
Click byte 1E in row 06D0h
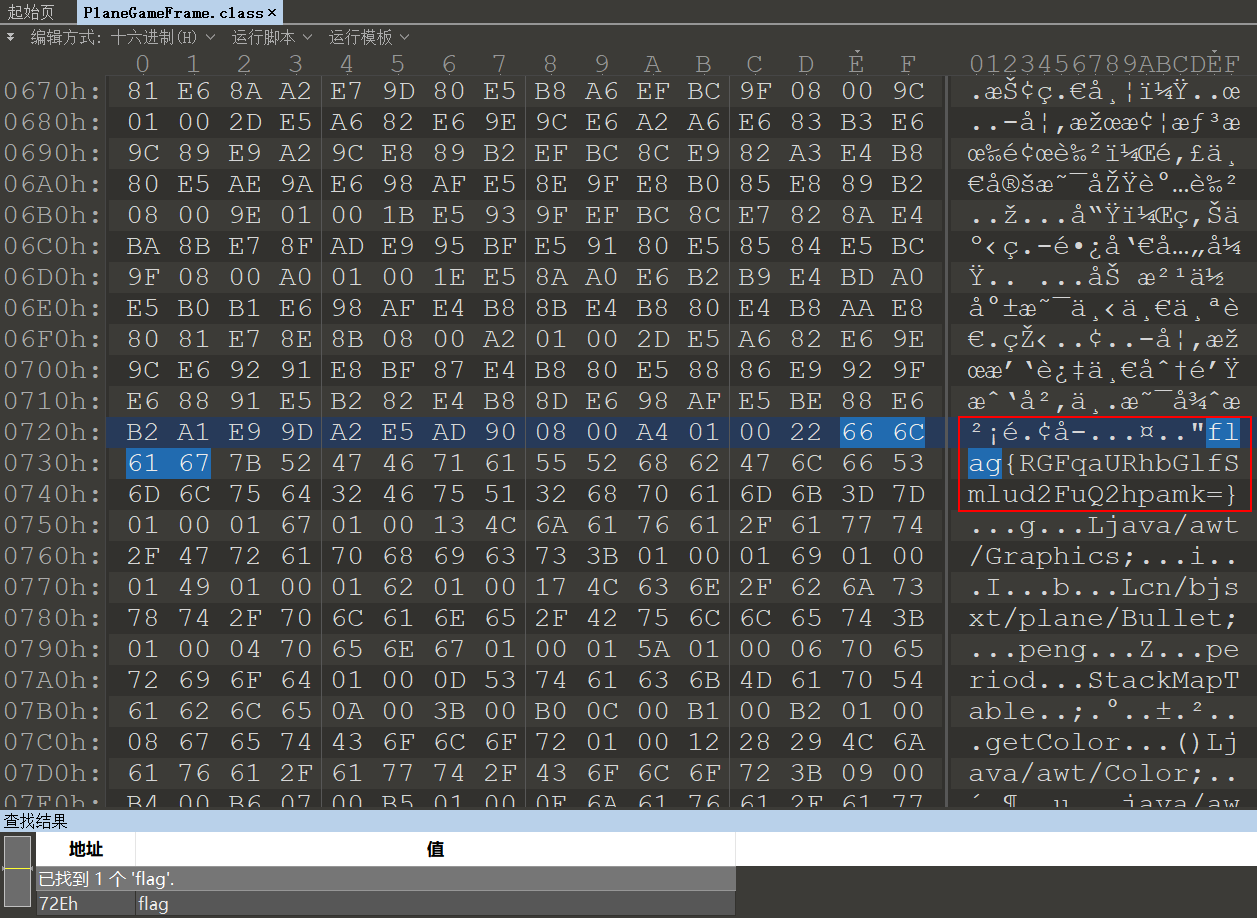click(x=448, y=278)
